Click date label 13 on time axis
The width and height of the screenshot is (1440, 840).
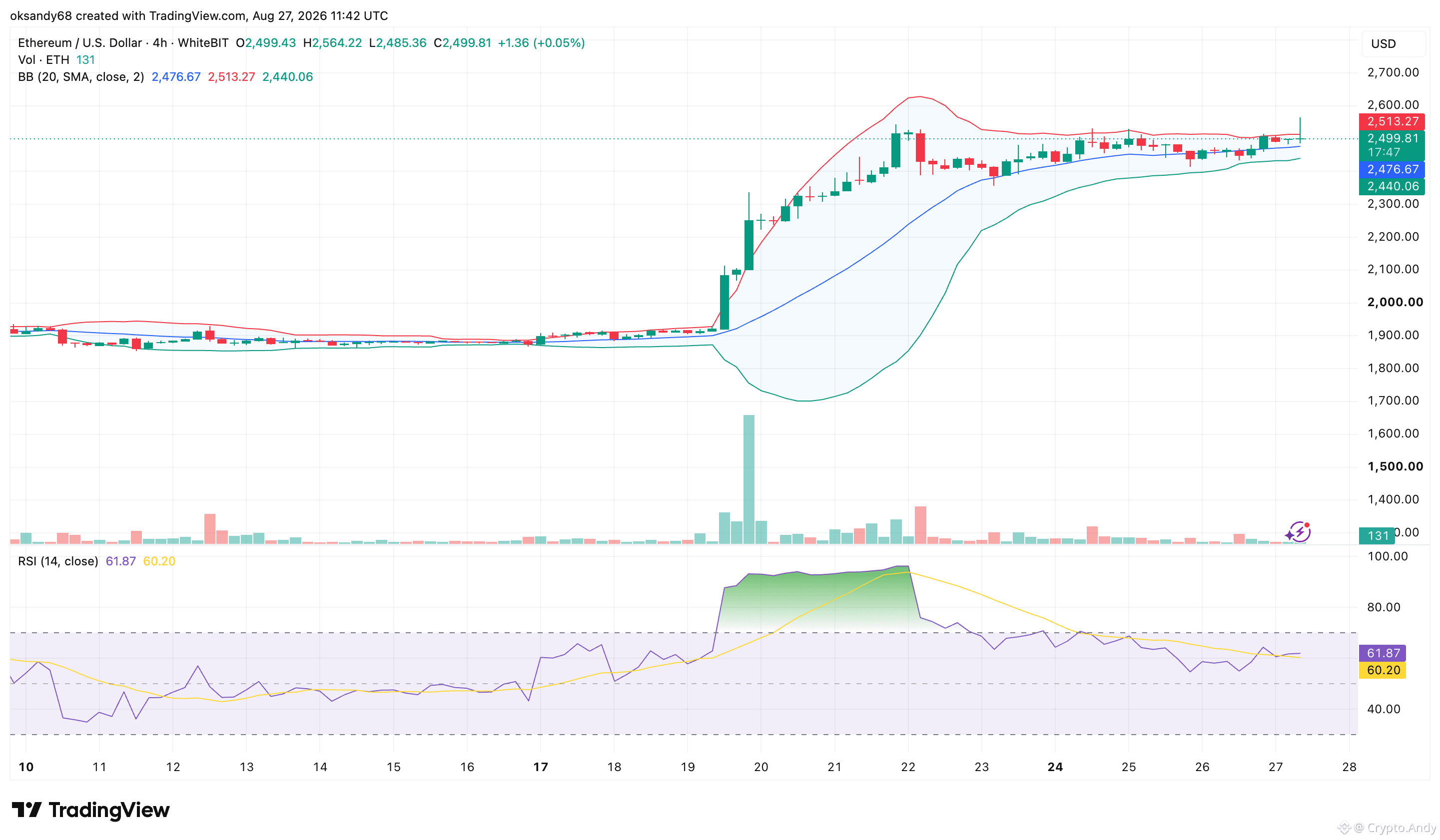246,767
